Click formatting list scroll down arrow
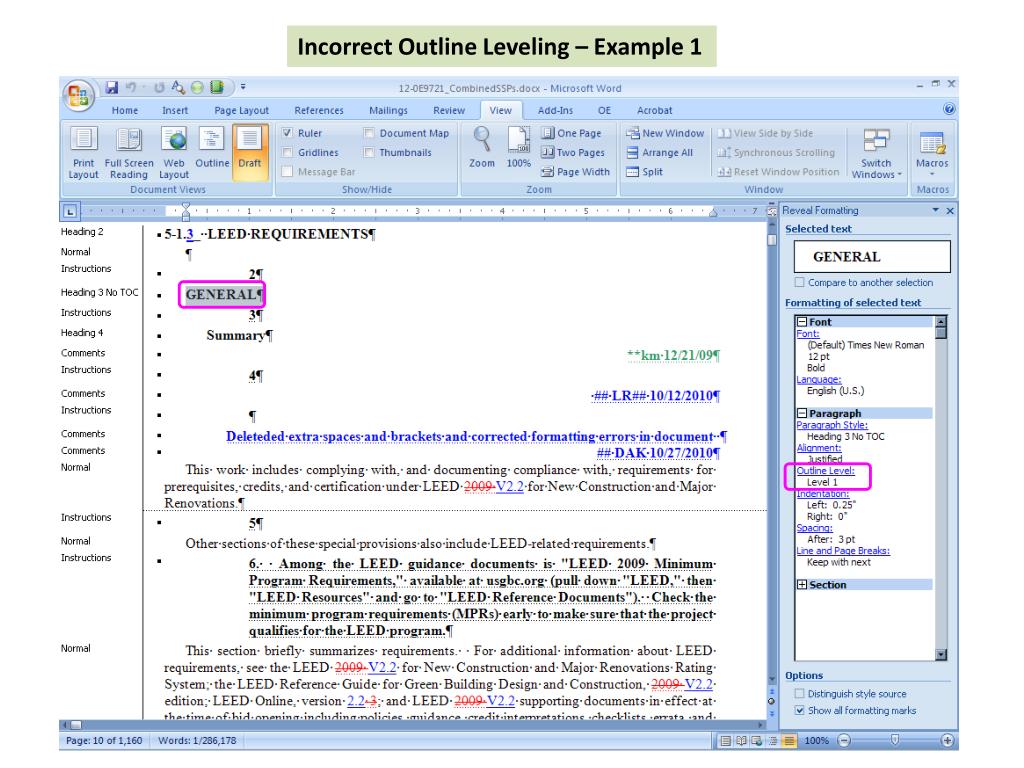The image size is (1024, 768). coord(941,654)
